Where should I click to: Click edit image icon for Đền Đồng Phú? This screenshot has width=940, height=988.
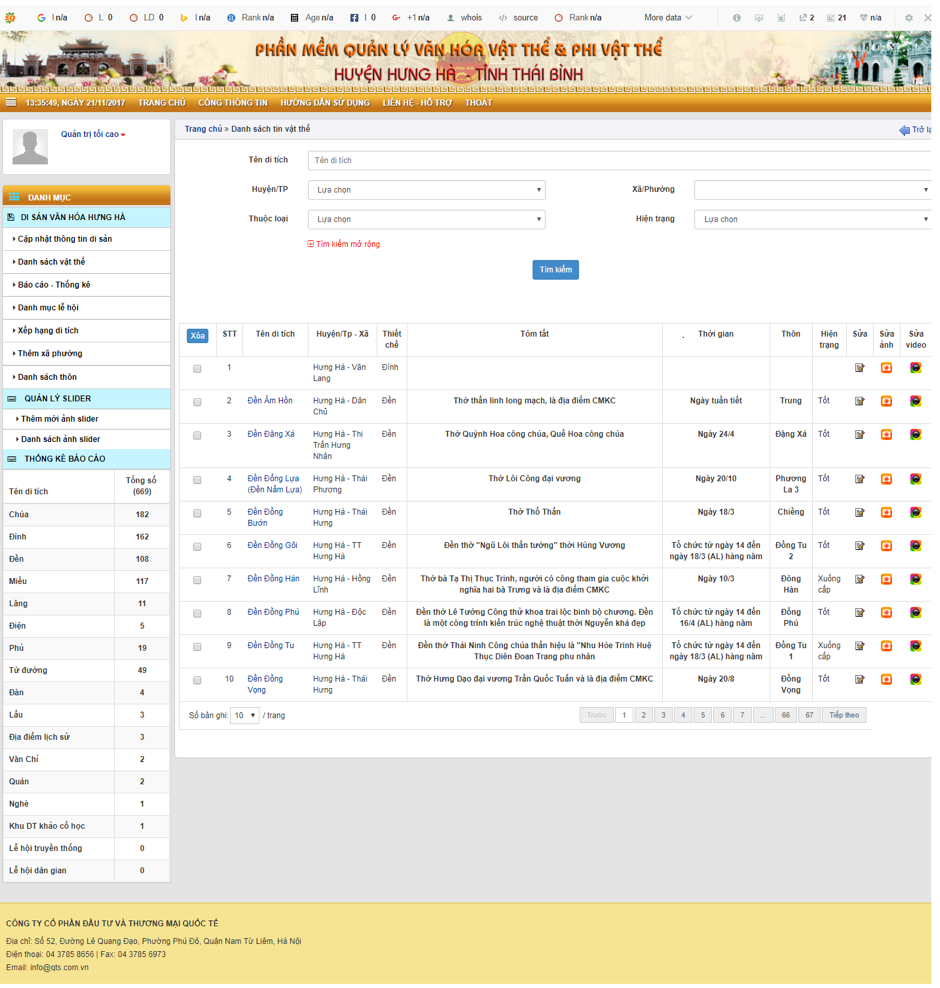tap(886, 613)
